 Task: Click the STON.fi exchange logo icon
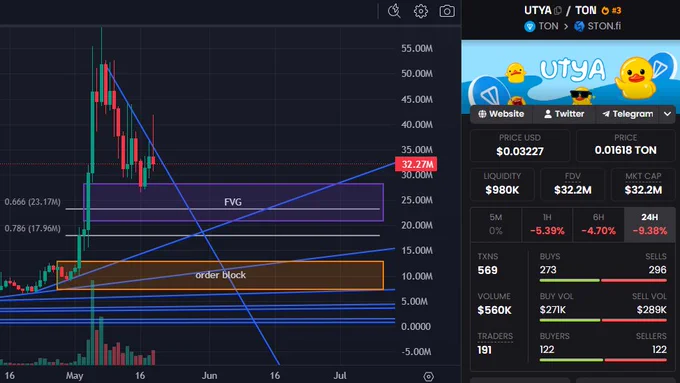tap(579, 26)
